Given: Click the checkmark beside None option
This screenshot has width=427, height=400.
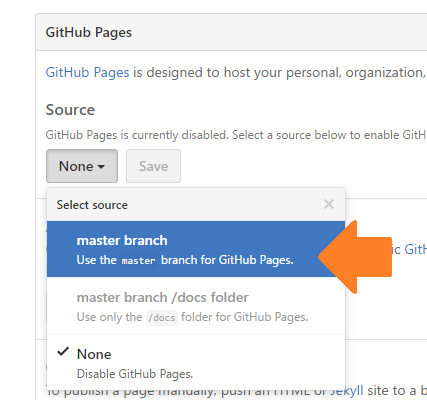Looking at the screenshot, I should tap(63, 352).
